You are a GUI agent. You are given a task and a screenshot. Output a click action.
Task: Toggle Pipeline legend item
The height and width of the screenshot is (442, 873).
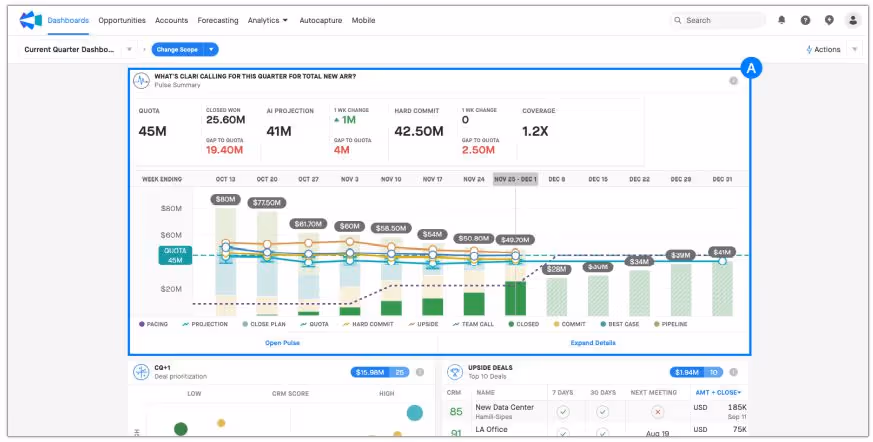[671, 324]
